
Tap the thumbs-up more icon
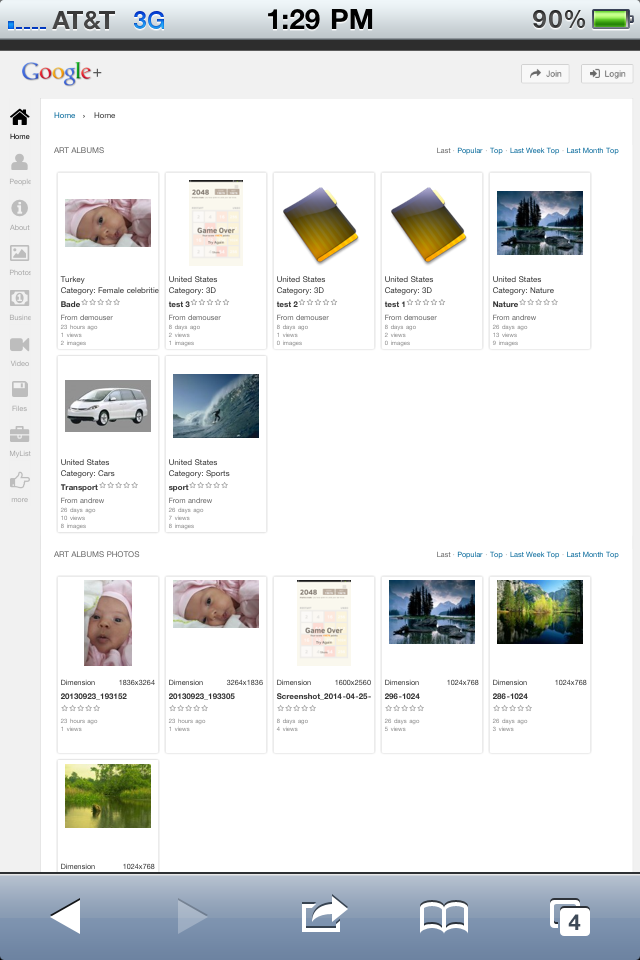[x=20, y=480]
